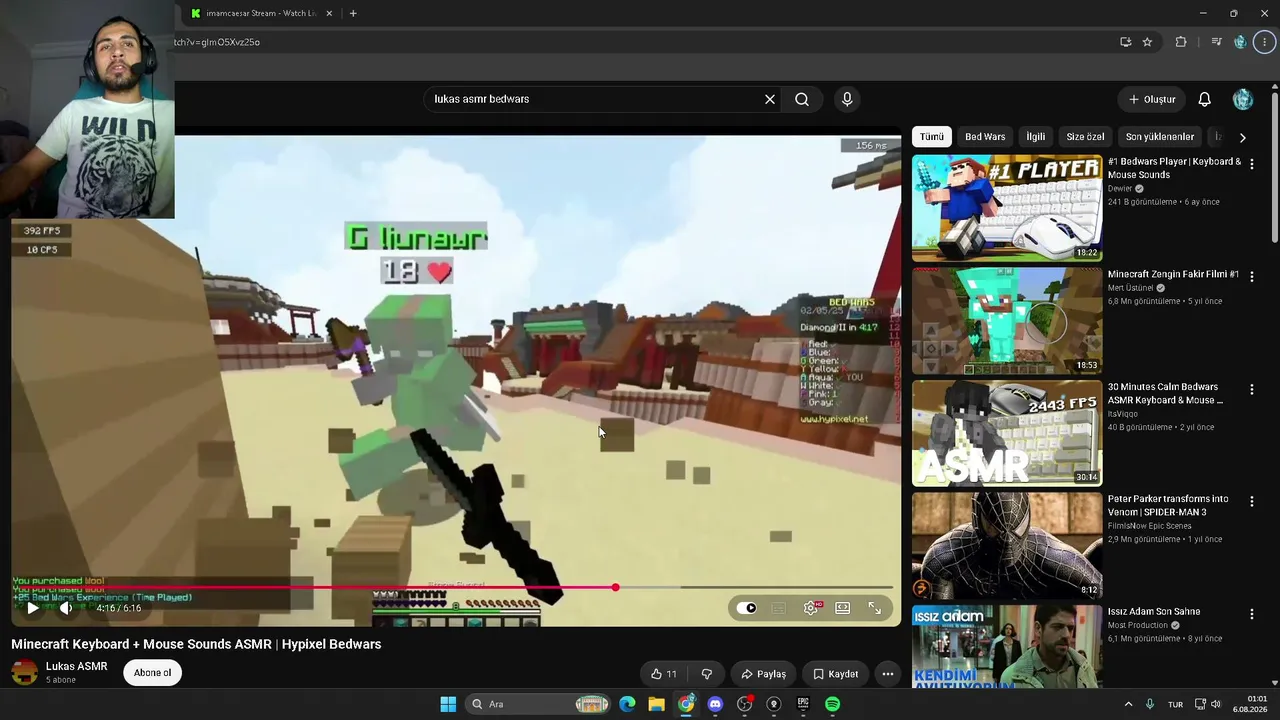Open the Windows Start menu

[x=448, y=704]
